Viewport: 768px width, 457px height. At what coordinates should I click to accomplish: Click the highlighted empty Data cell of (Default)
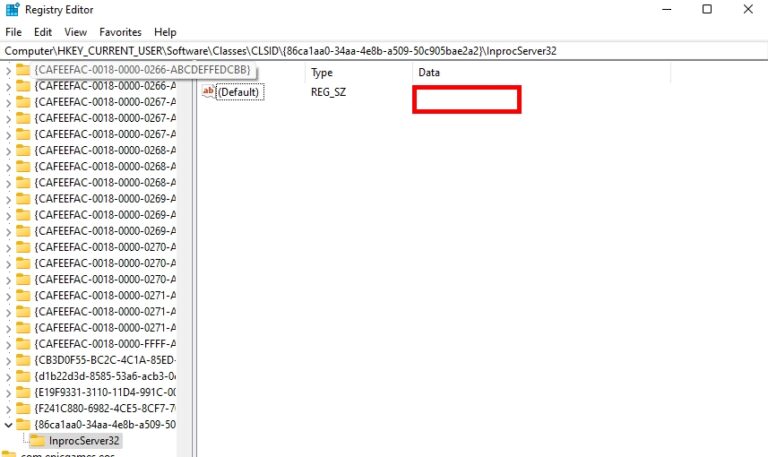[467, 99]
